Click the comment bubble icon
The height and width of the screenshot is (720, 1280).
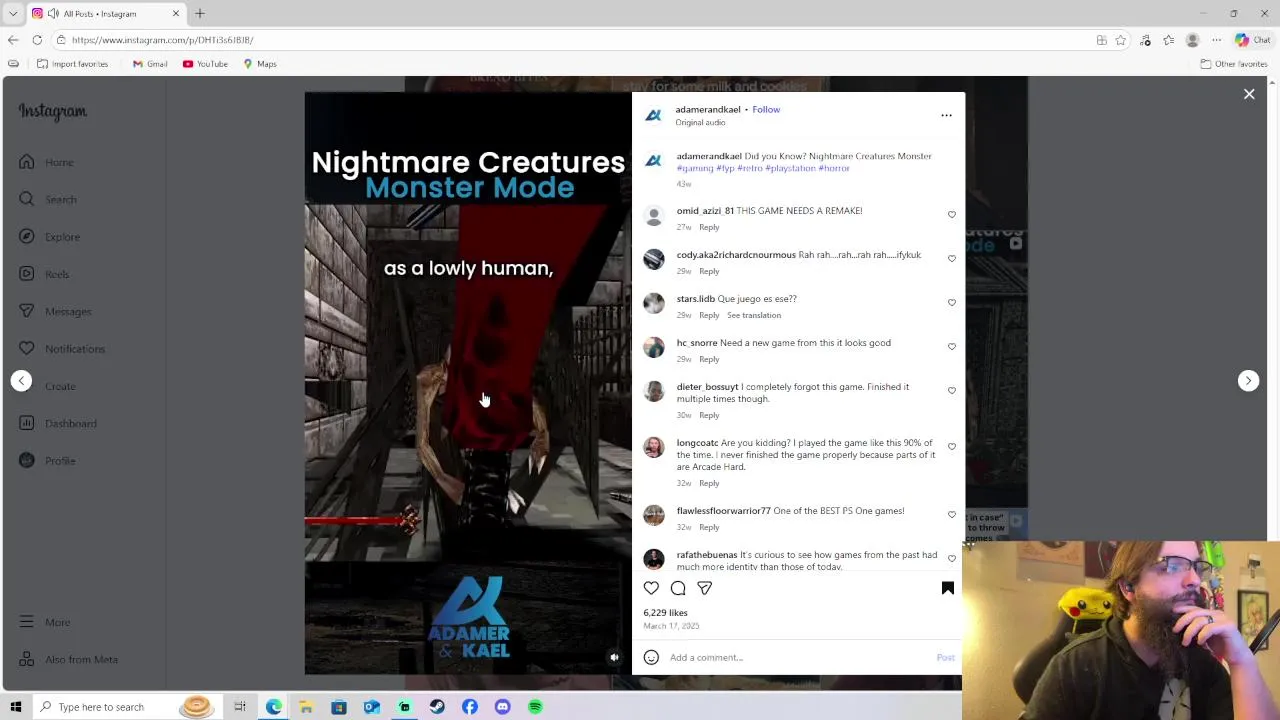pos(678,588)
